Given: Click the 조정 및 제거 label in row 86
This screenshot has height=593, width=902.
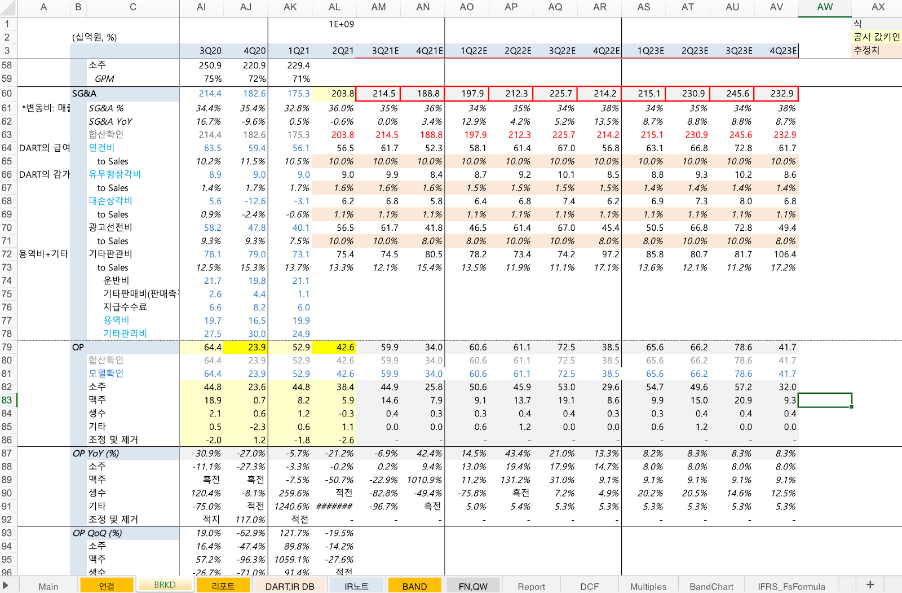Looking at the screenshot, I should pyautogui.click(x=133, y=440).
